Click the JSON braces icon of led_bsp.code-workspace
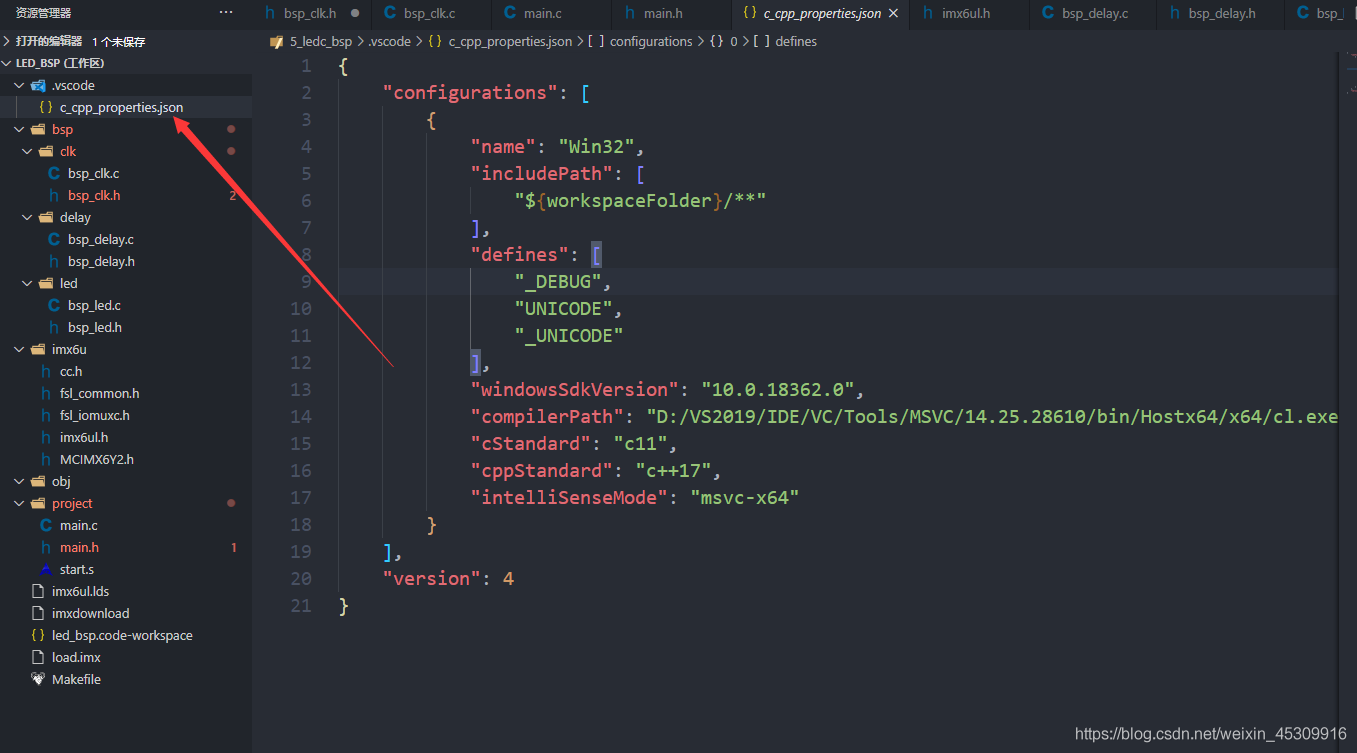Image resolution: width=1357 pixels, height=753 pixels. (x=38, y=635)
